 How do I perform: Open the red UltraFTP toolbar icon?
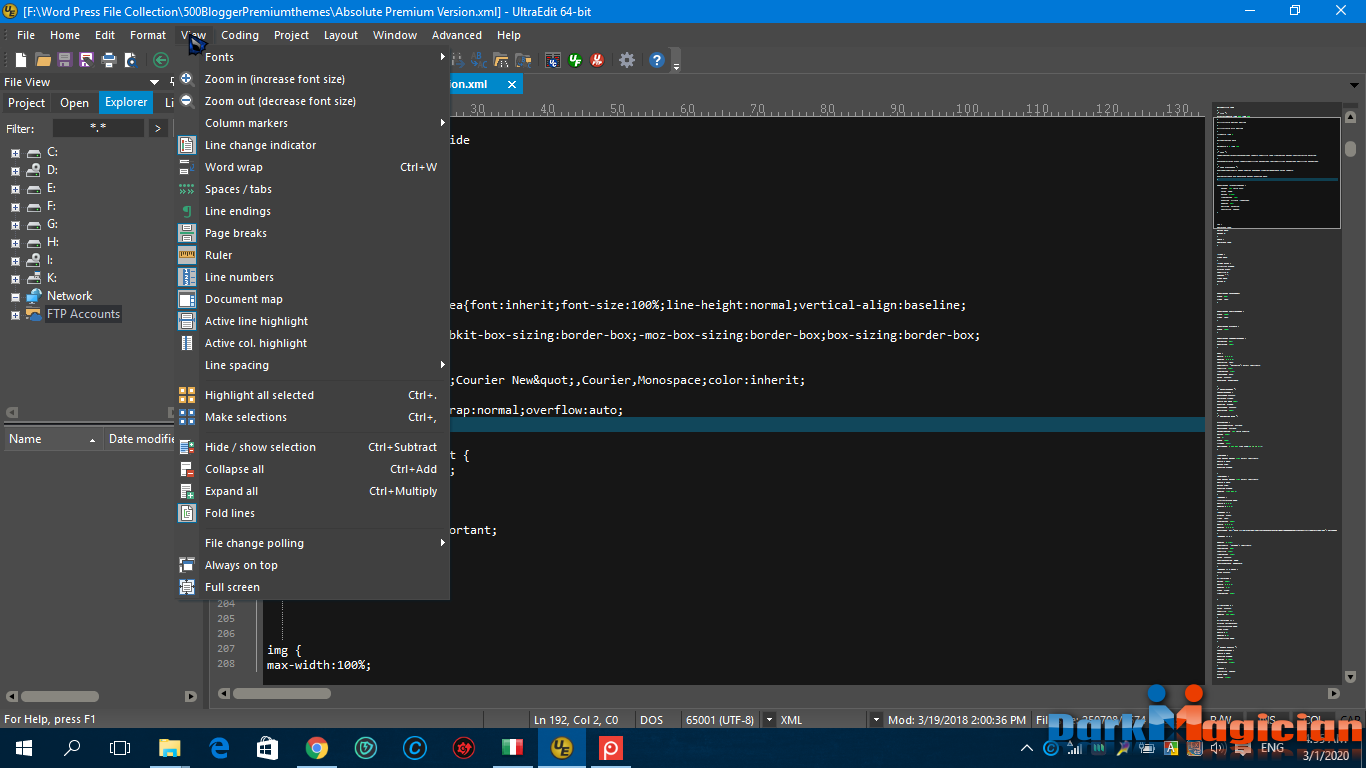pos(597,60)
